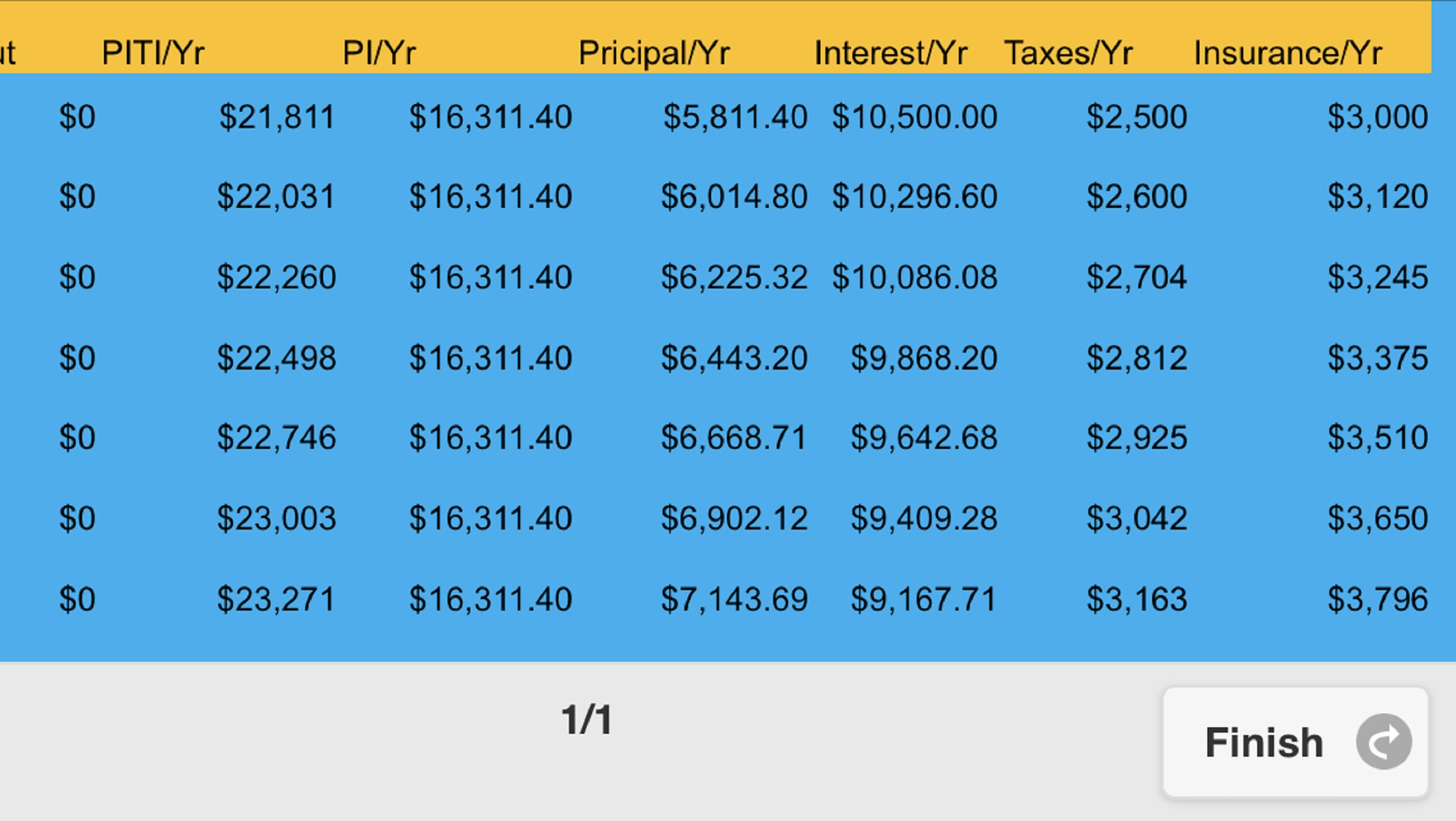This screenshot has height=821, width=1456.
Task: Select the Insurance/Yr column header
Action: click(1288, 53)
